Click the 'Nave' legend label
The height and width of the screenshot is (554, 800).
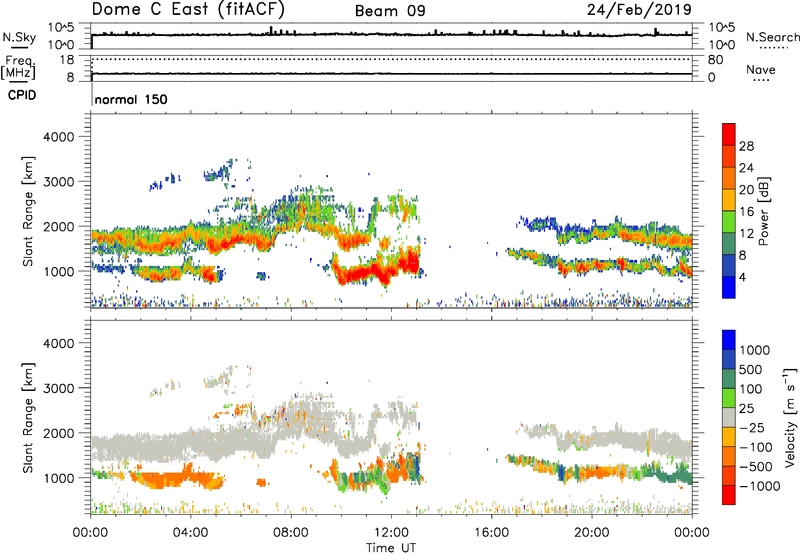[761, 69]
